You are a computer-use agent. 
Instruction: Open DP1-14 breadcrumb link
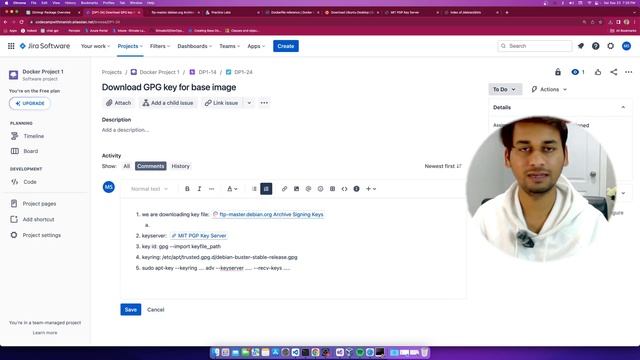click(203, 72)
